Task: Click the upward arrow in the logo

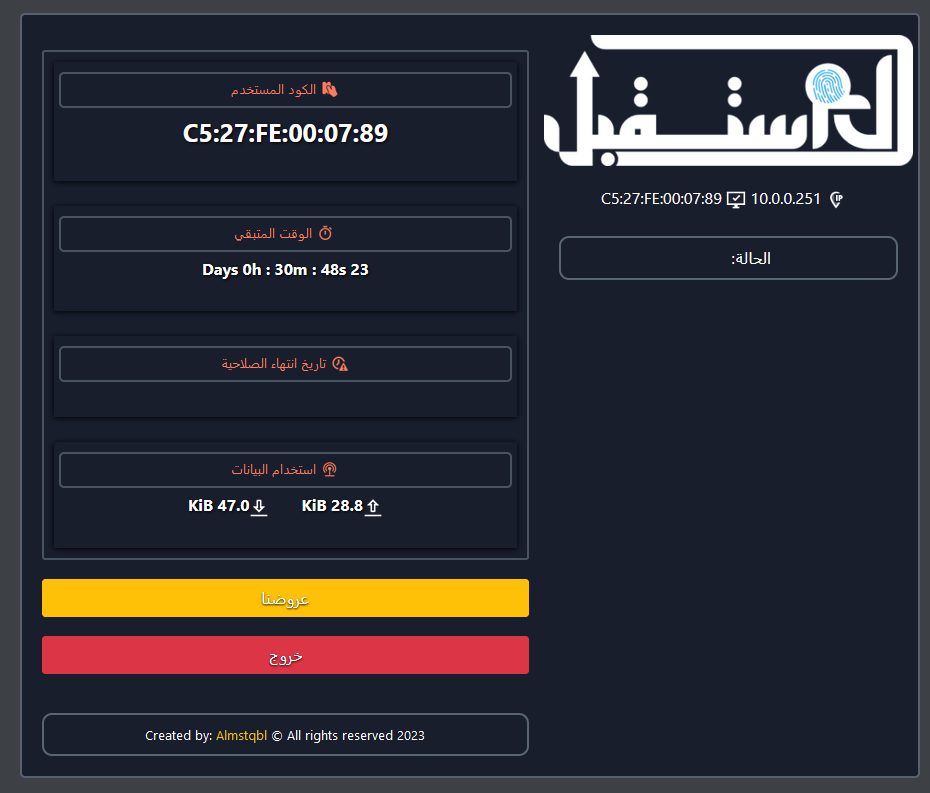Action: pos(583,80)
